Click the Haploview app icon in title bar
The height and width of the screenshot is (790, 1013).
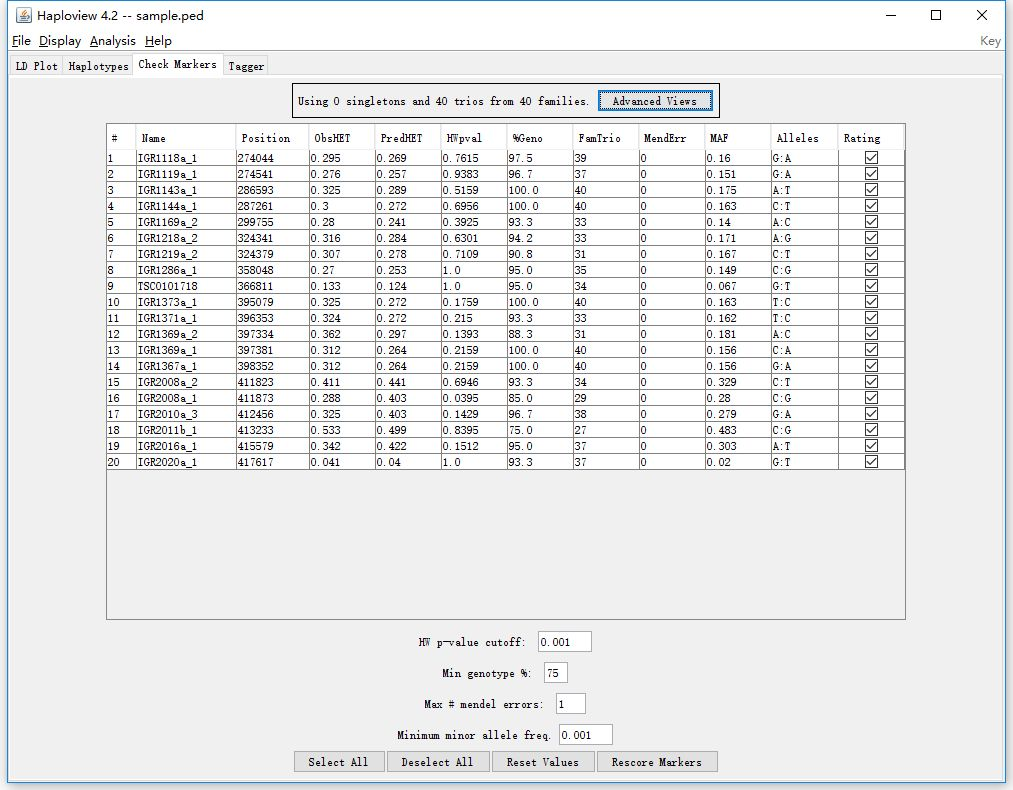[23, 15]
